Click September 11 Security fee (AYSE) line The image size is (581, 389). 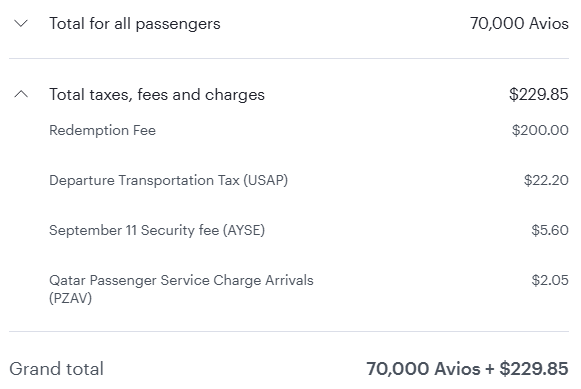[157, 230]
